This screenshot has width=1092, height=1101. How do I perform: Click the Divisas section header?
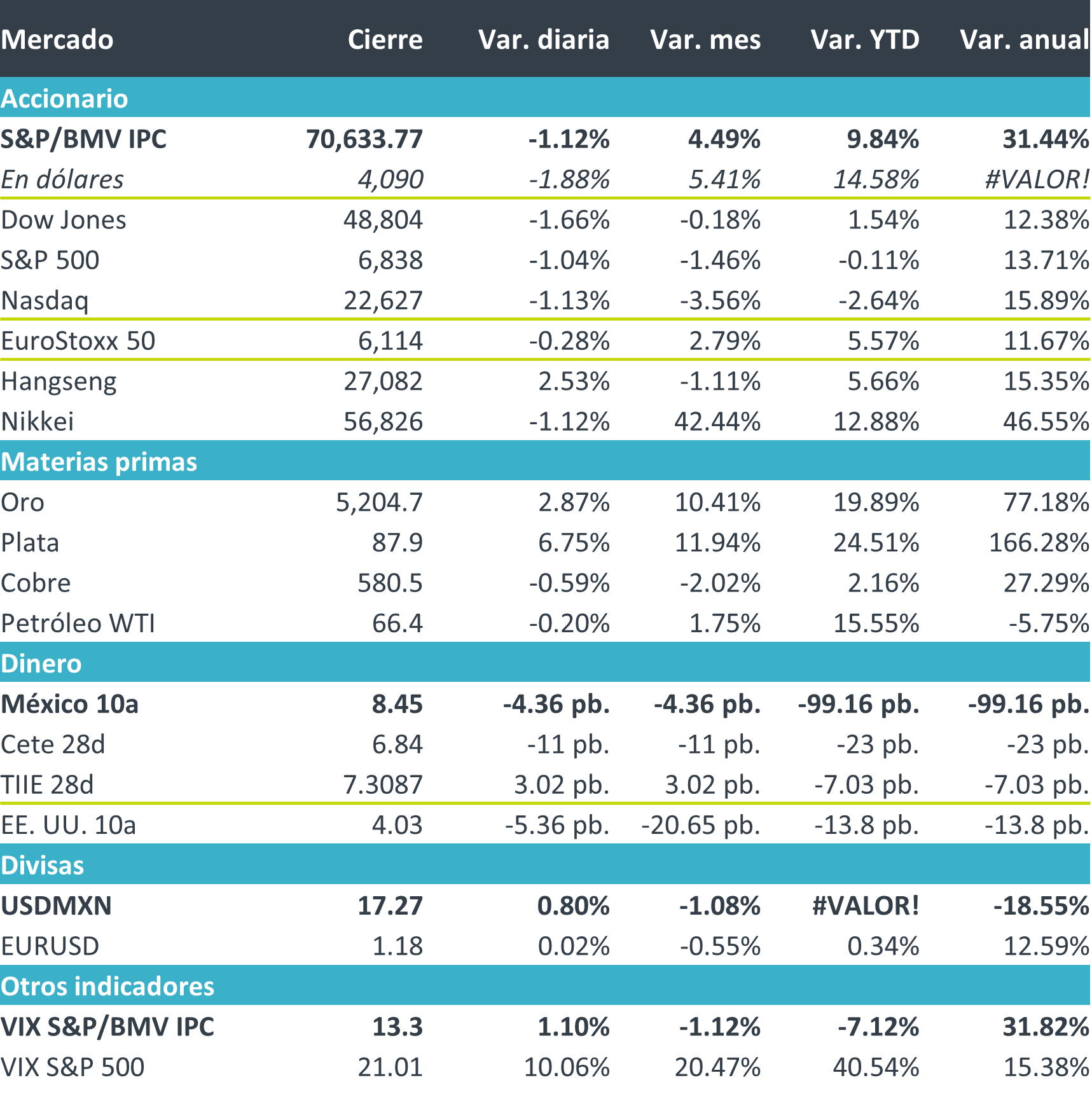pos(43,865)
